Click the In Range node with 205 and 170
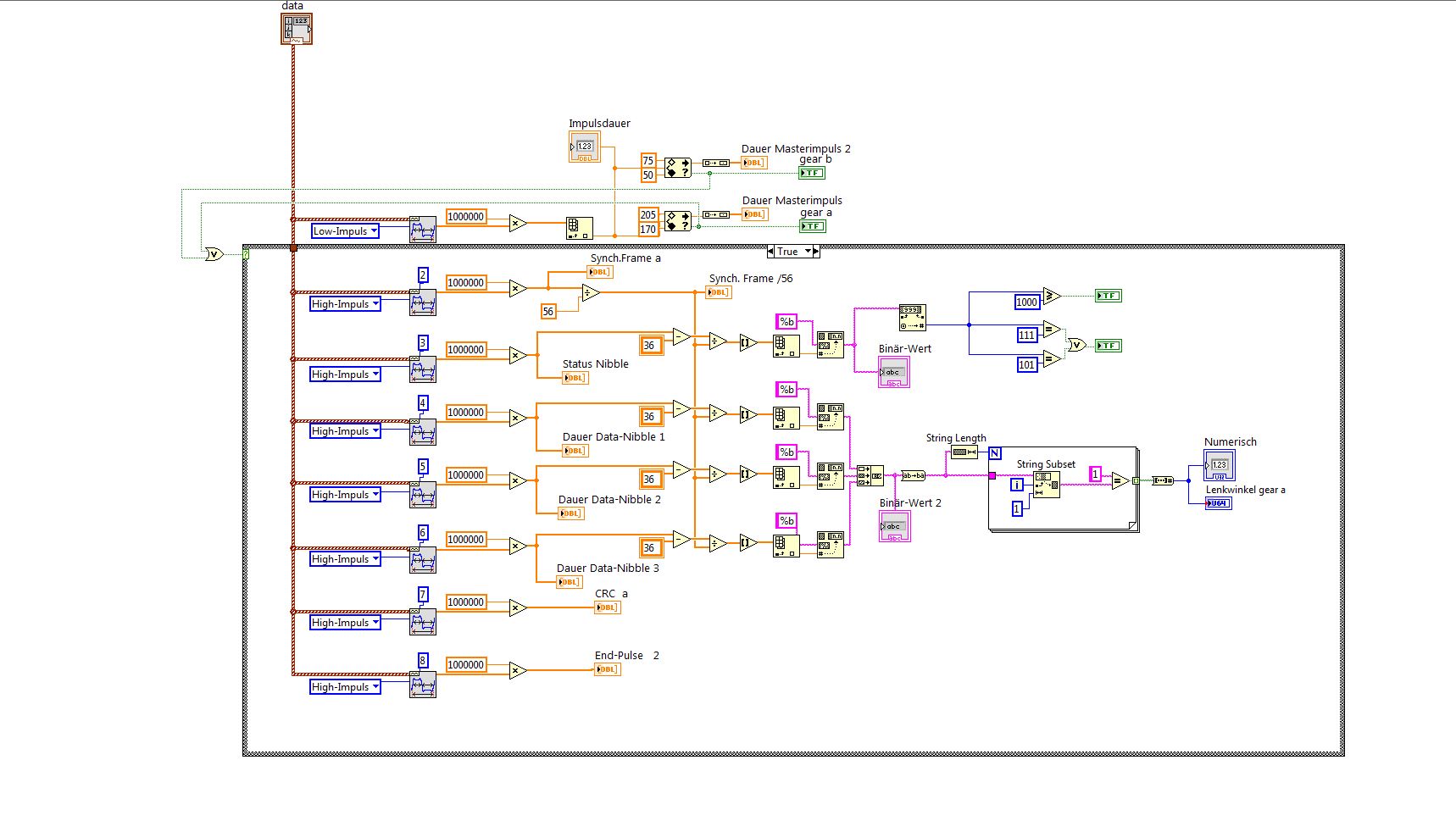Viewport: 1456px width, 832px height. 677,221
